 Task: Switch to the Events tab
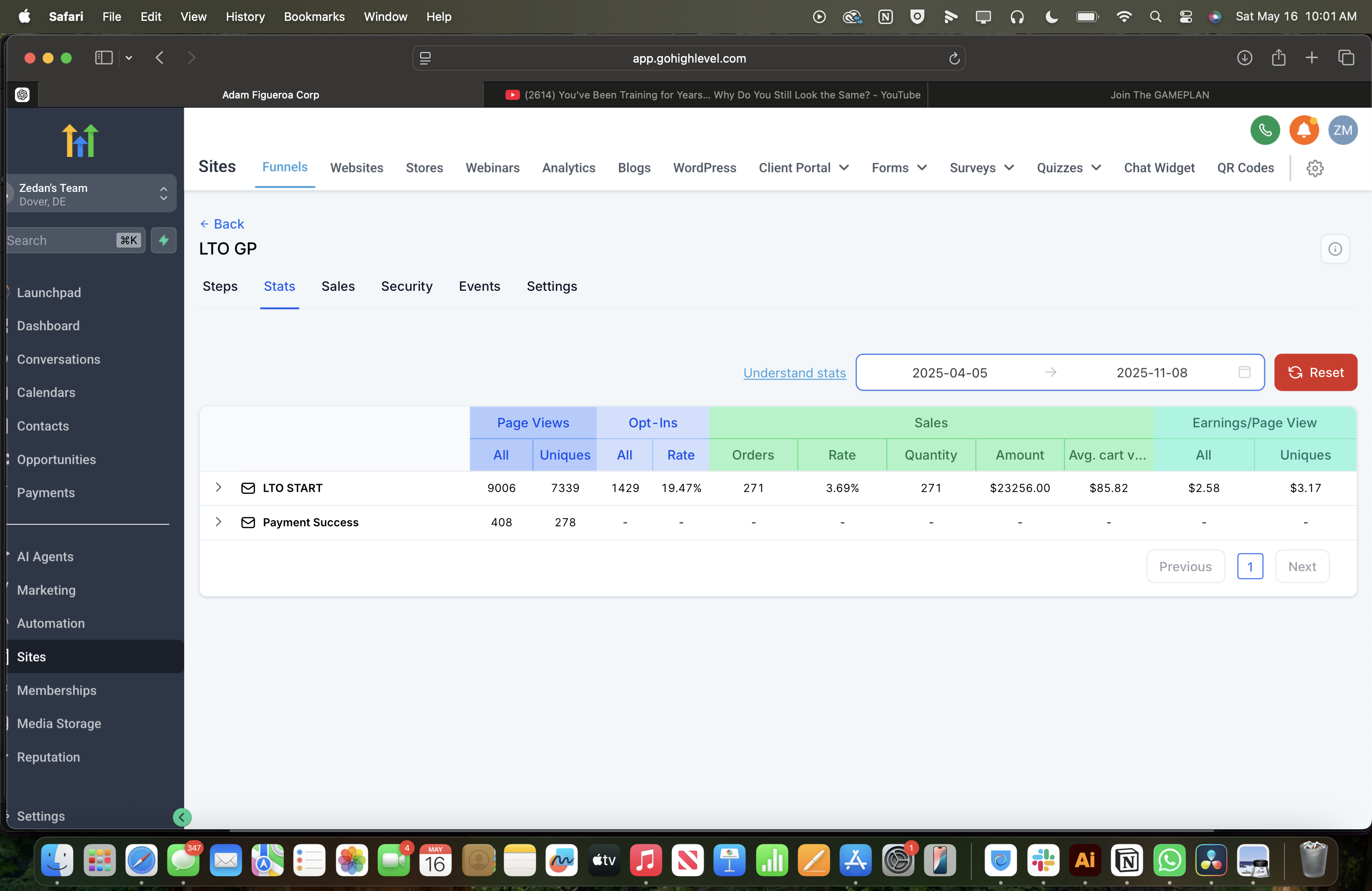(x=479, y=286)
